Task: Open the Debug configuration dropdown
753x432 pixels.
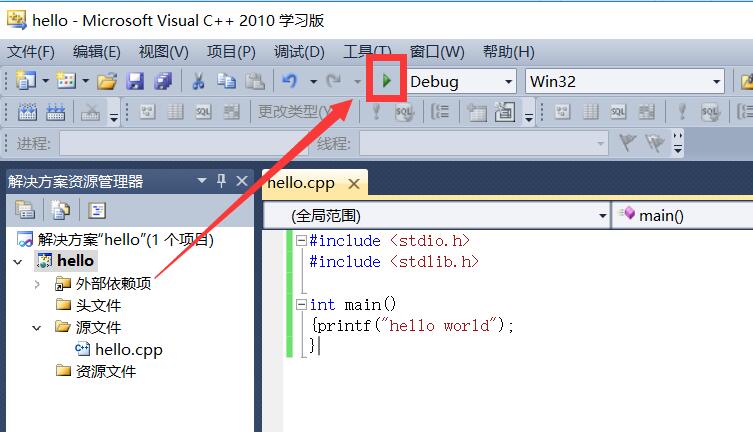Action: point(509,82)
